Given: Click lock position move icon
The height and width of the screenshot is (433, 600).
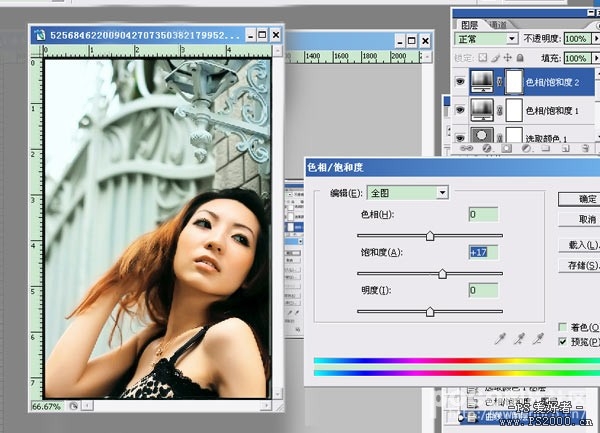Looking at the screenshot, I should (x=507, y=58).
